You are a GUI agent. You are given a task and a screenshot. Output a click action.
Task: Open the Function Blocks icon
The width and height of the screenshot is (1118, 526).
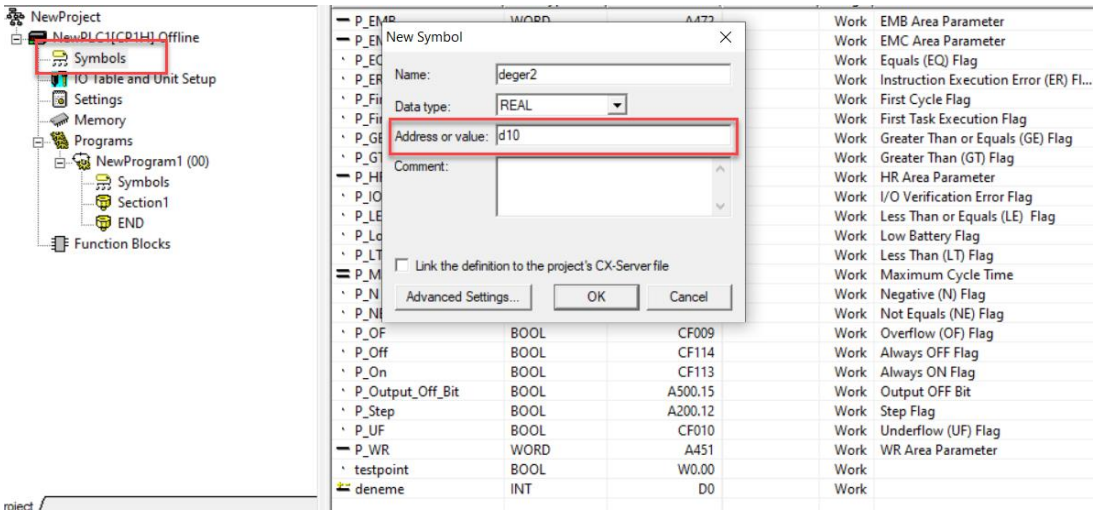pyautogui.click(x=59, y=244)
